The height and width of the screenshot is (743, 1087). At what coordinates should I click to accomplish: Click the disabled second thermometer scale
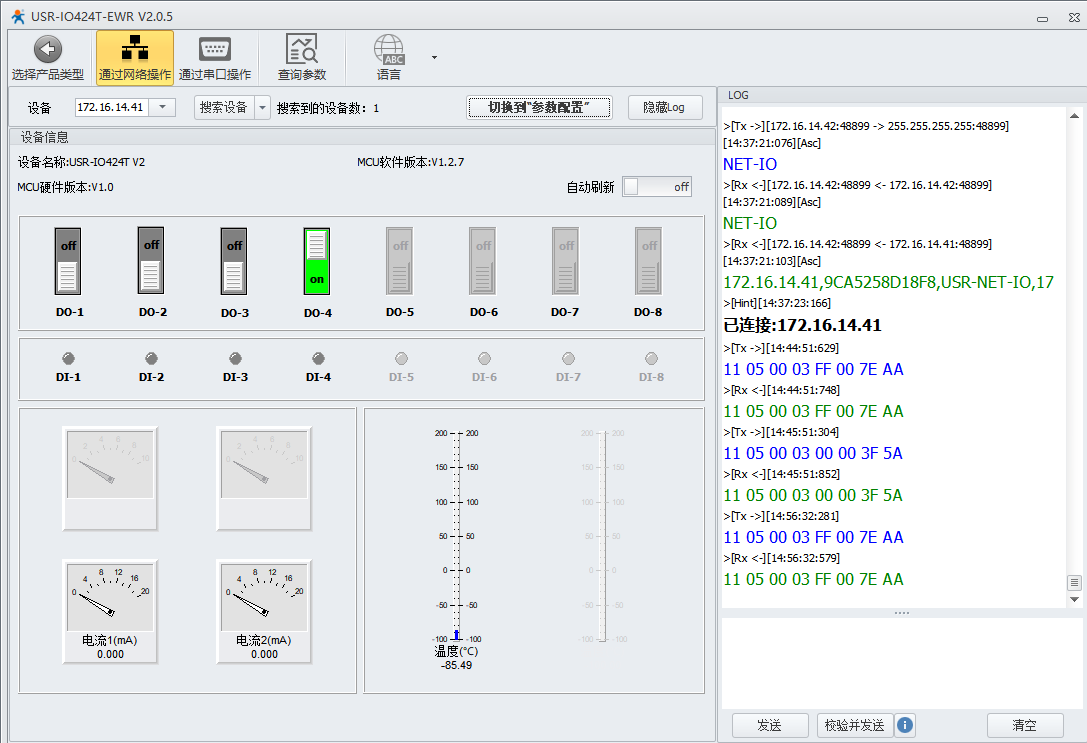click(603, 536)
